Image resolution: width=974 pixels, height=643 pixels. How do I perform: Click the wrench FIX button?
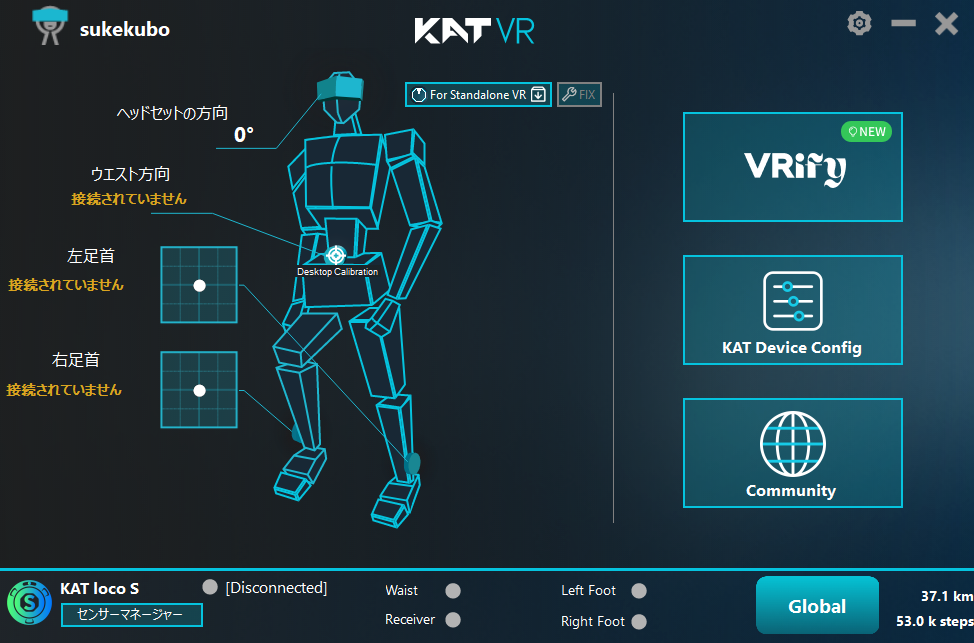tap(579, 94)
